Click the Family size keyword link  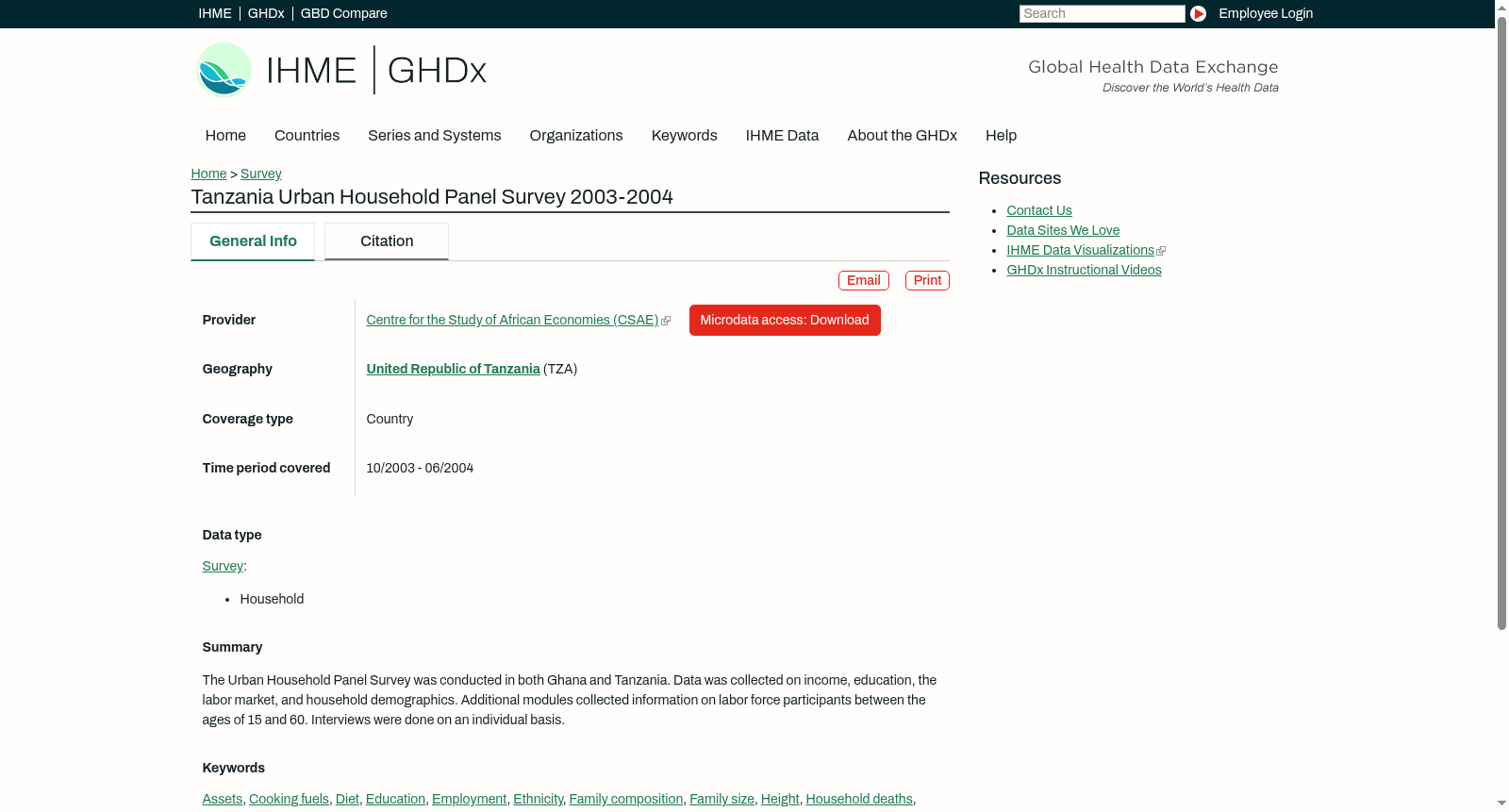721,800
